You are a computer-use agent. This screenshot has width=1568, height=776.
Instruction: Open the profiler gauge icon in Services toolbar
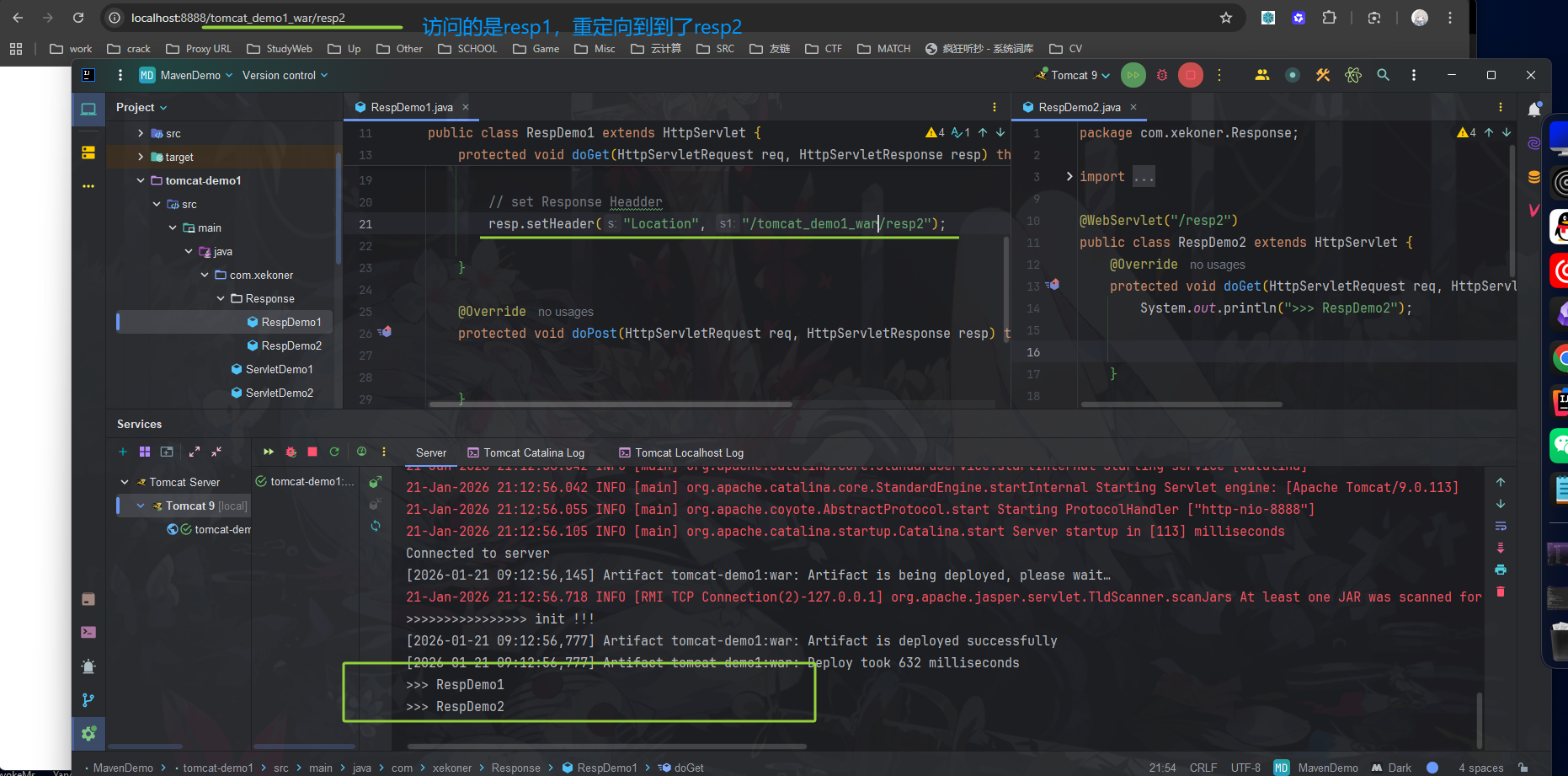(362, 452)
